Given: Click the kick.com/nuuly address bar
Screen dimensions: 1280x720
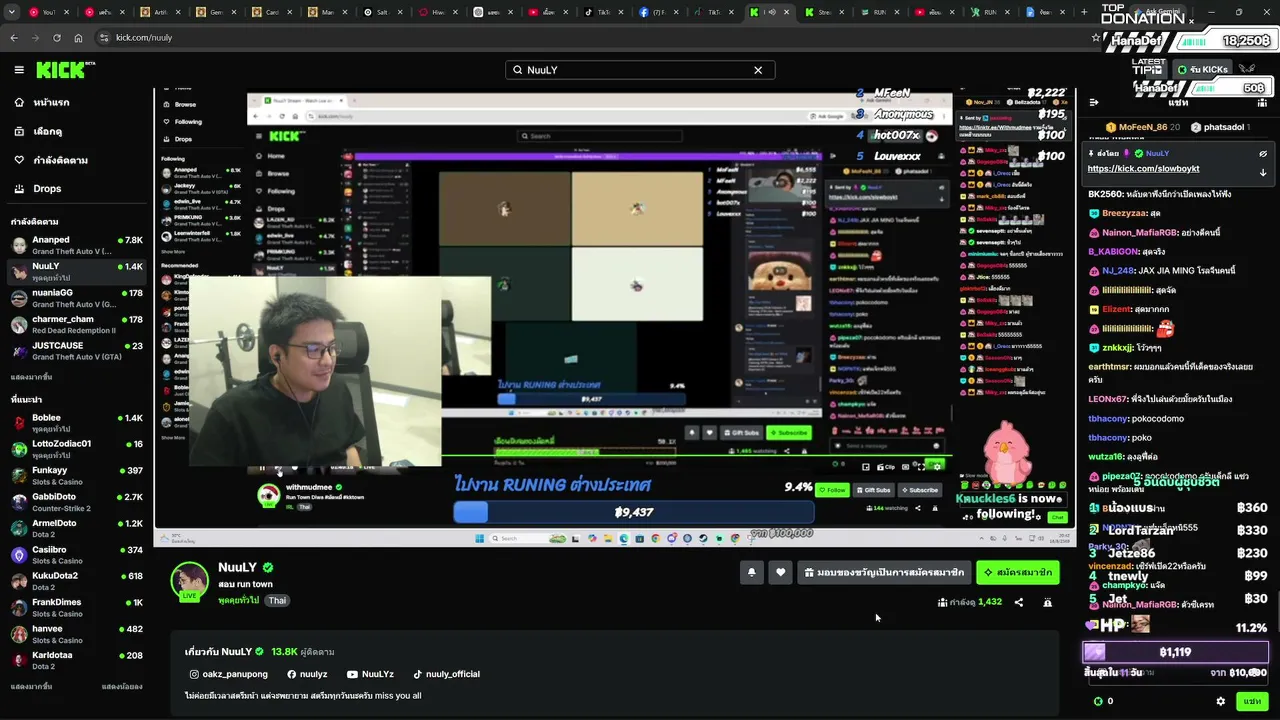Looking at the screenshot, I should point(600,37).
